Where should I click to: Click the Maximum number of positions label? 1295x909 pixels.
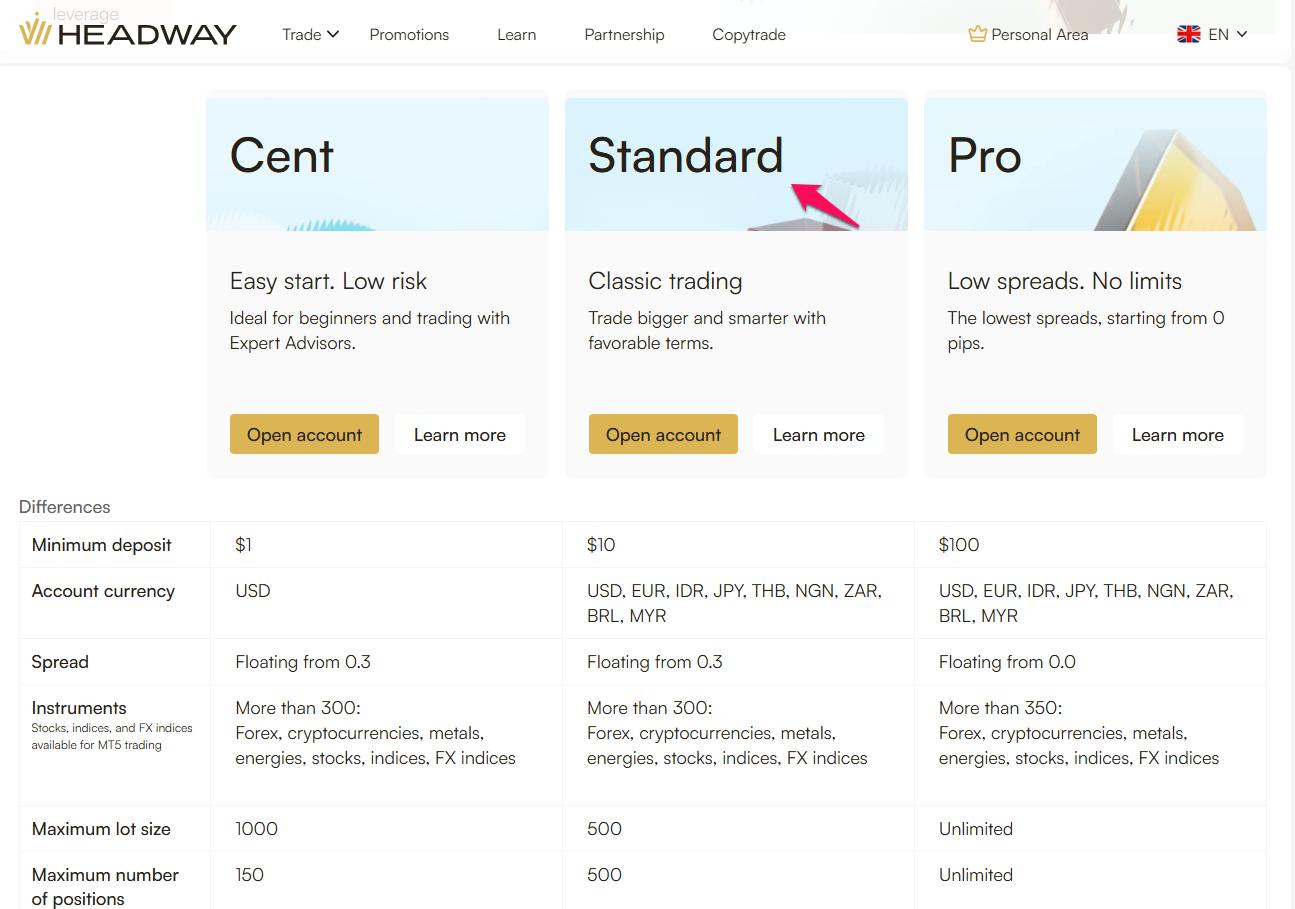[105, 886]
